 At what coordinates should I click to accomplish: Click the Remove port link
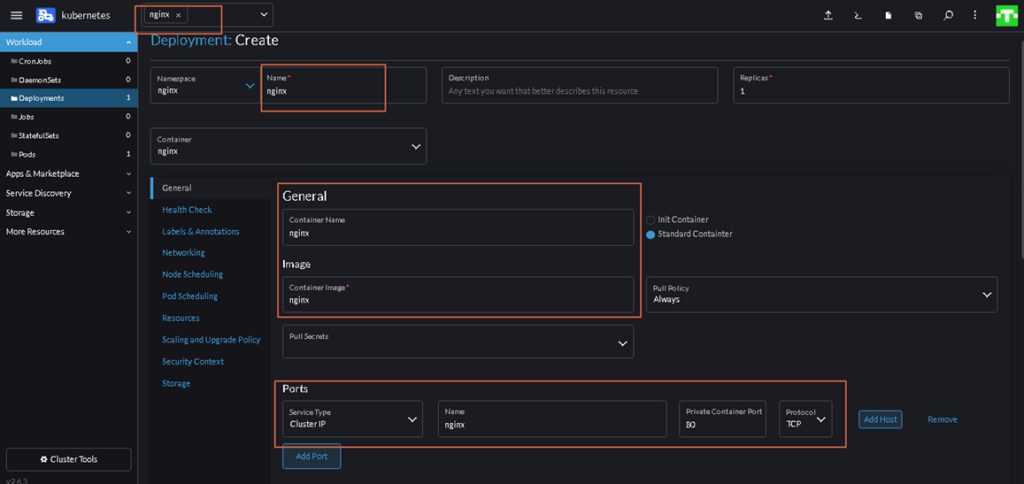pyautogui.click(x=942, y=419)
